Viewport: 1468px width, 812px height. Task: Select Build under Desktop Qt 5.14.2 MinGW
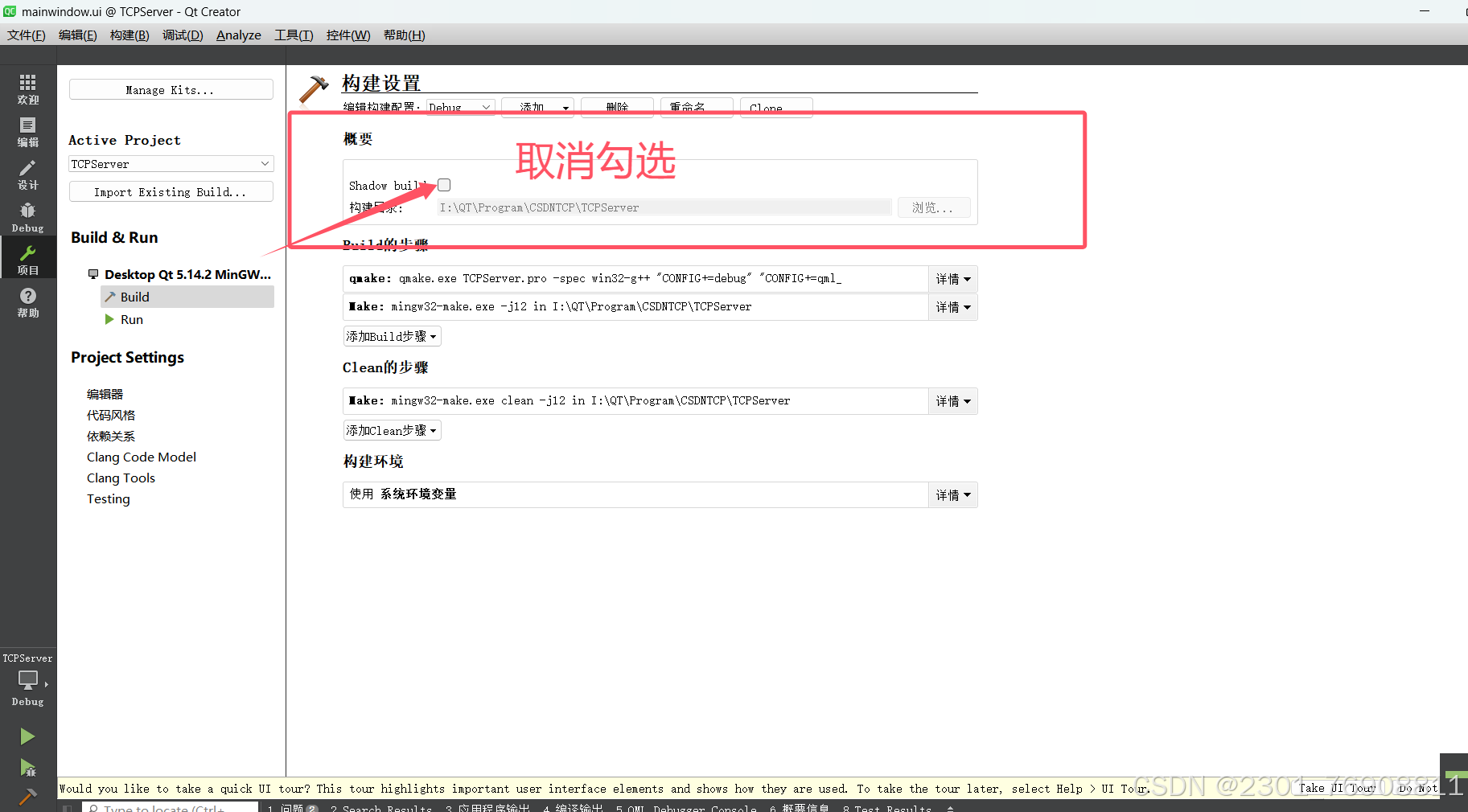point(135,297)
